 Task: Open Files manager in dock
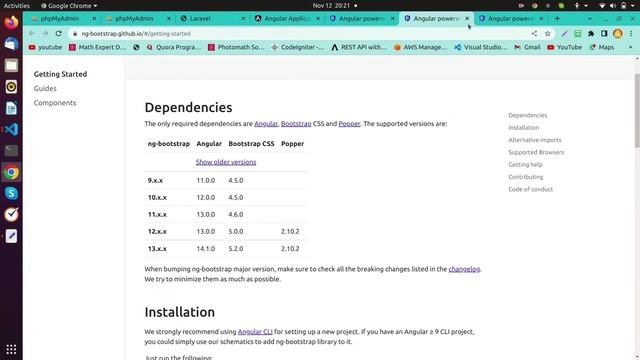coord(11,65)
